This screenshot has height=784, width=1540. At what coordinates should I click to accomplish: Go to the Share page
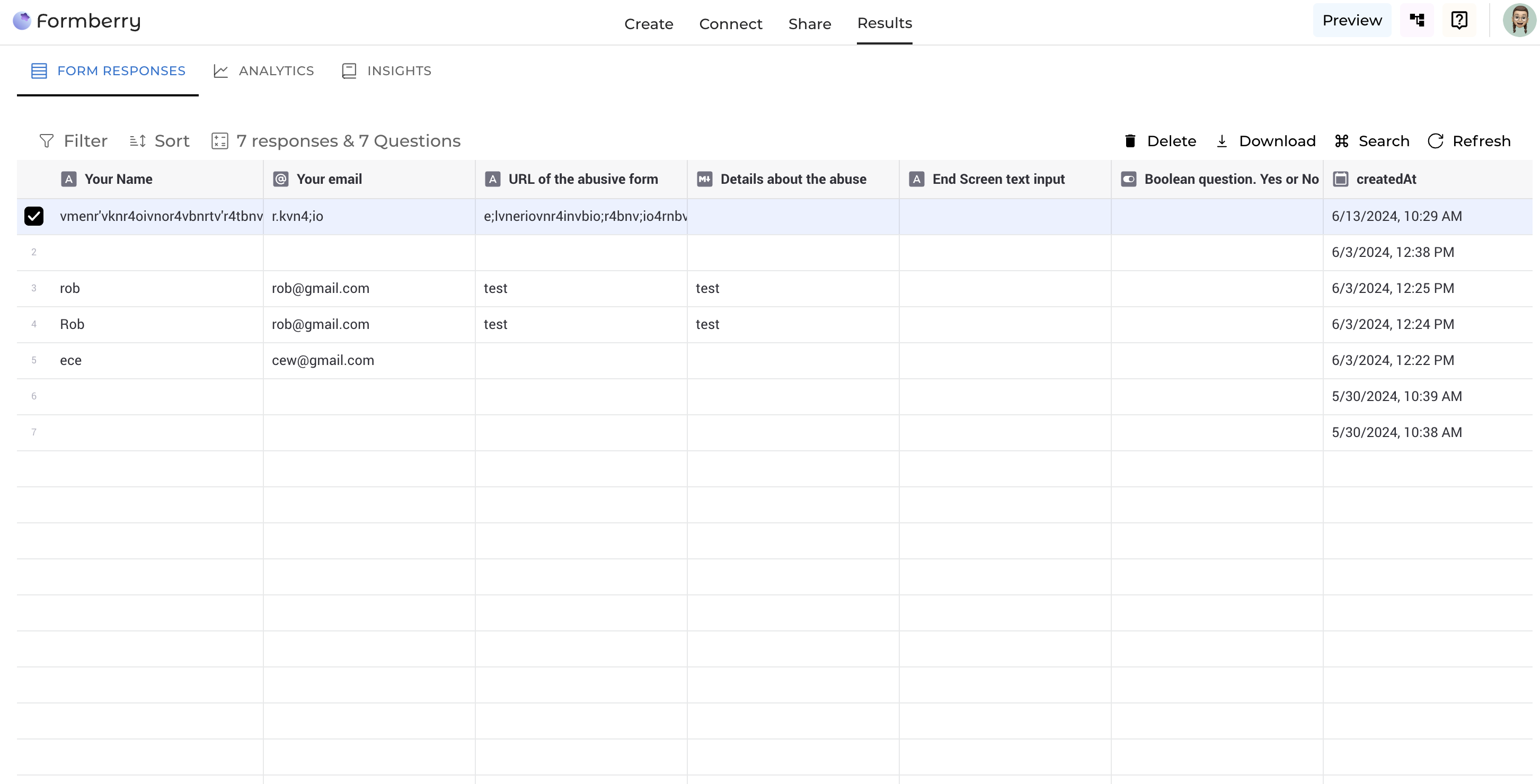coord(809,24)
